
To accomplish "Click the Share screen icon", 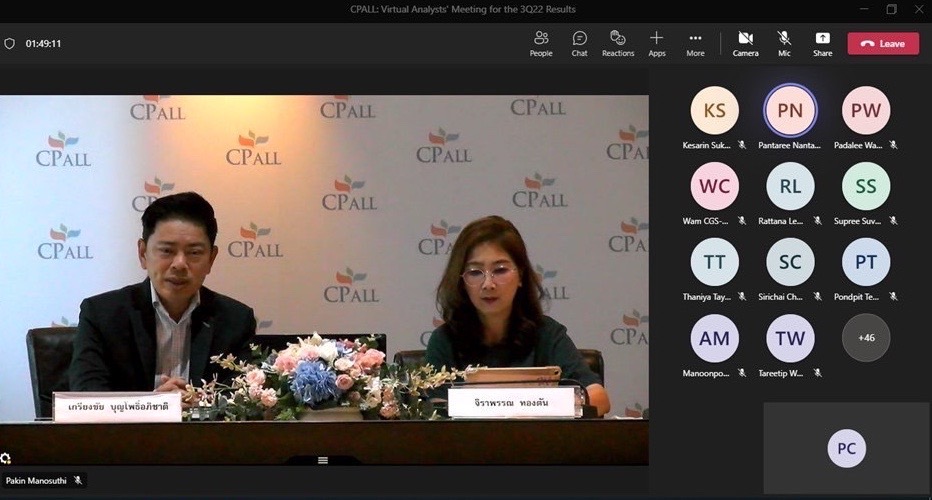I will click(822, 43).
